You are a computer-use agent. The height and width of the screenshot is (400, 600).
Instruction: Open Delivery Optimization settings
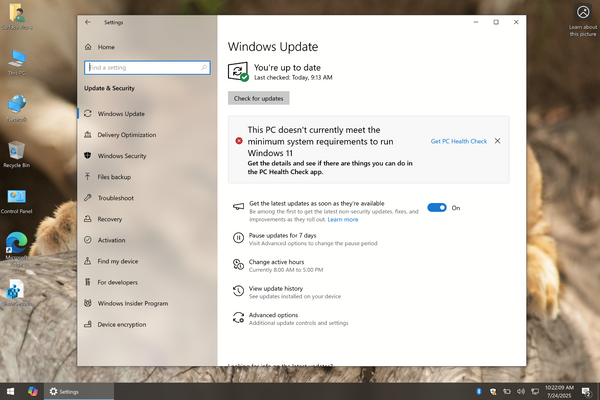(147, 135)
